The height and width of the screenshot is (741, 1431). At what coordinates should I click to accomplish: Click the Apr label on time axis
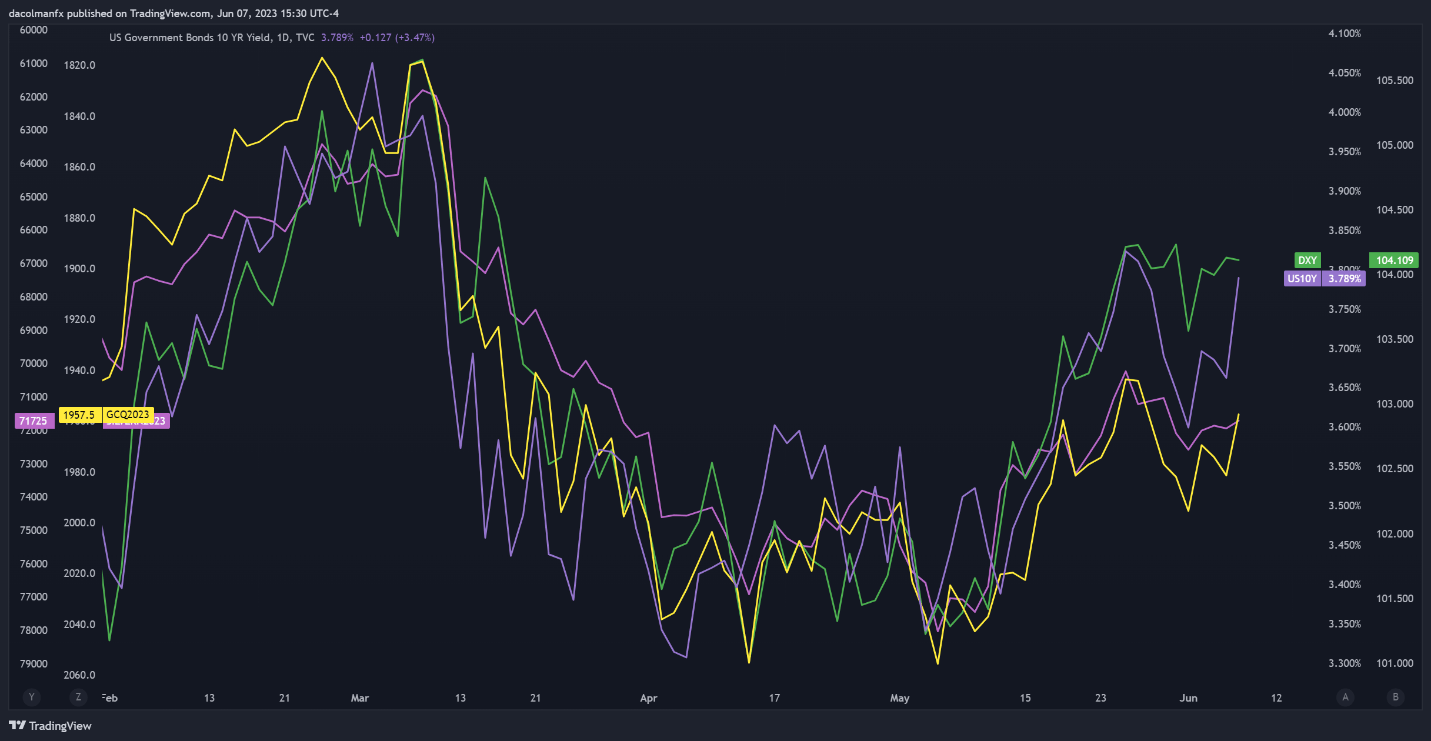[649, 697]
